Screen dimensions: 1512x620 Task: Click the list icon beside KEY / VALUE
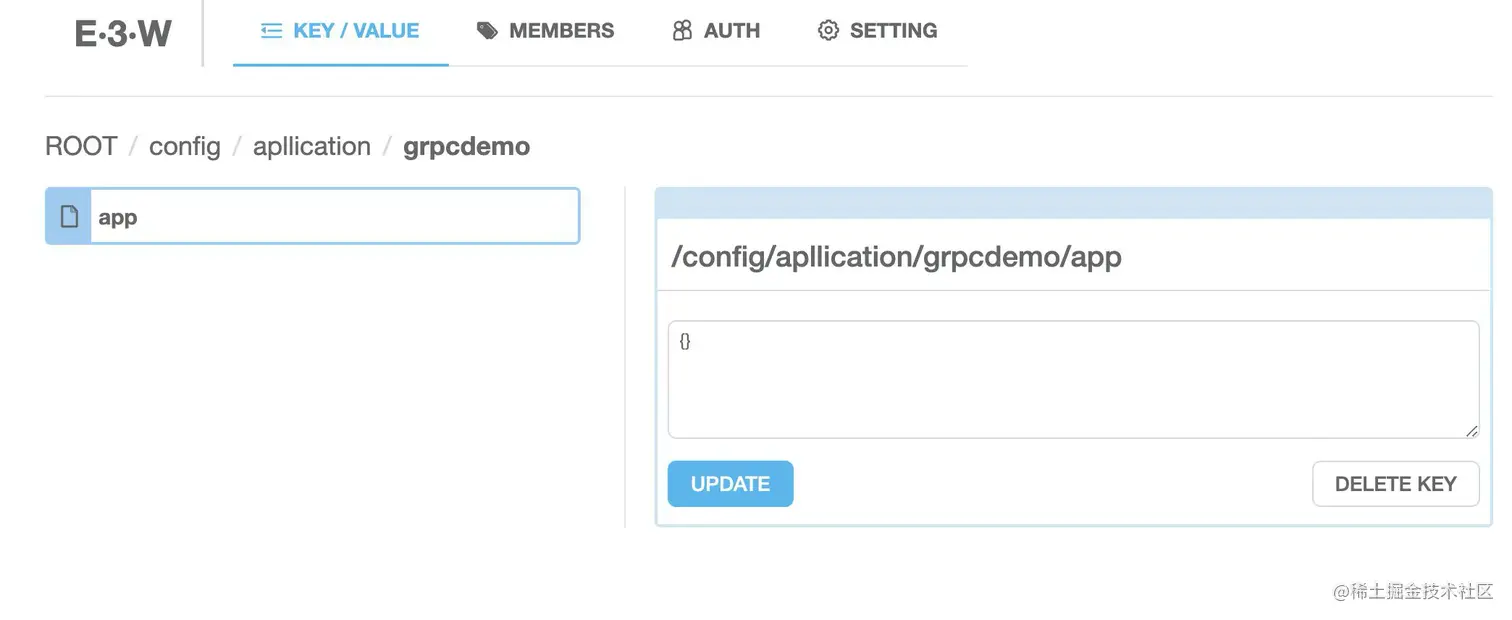(271, 31)
